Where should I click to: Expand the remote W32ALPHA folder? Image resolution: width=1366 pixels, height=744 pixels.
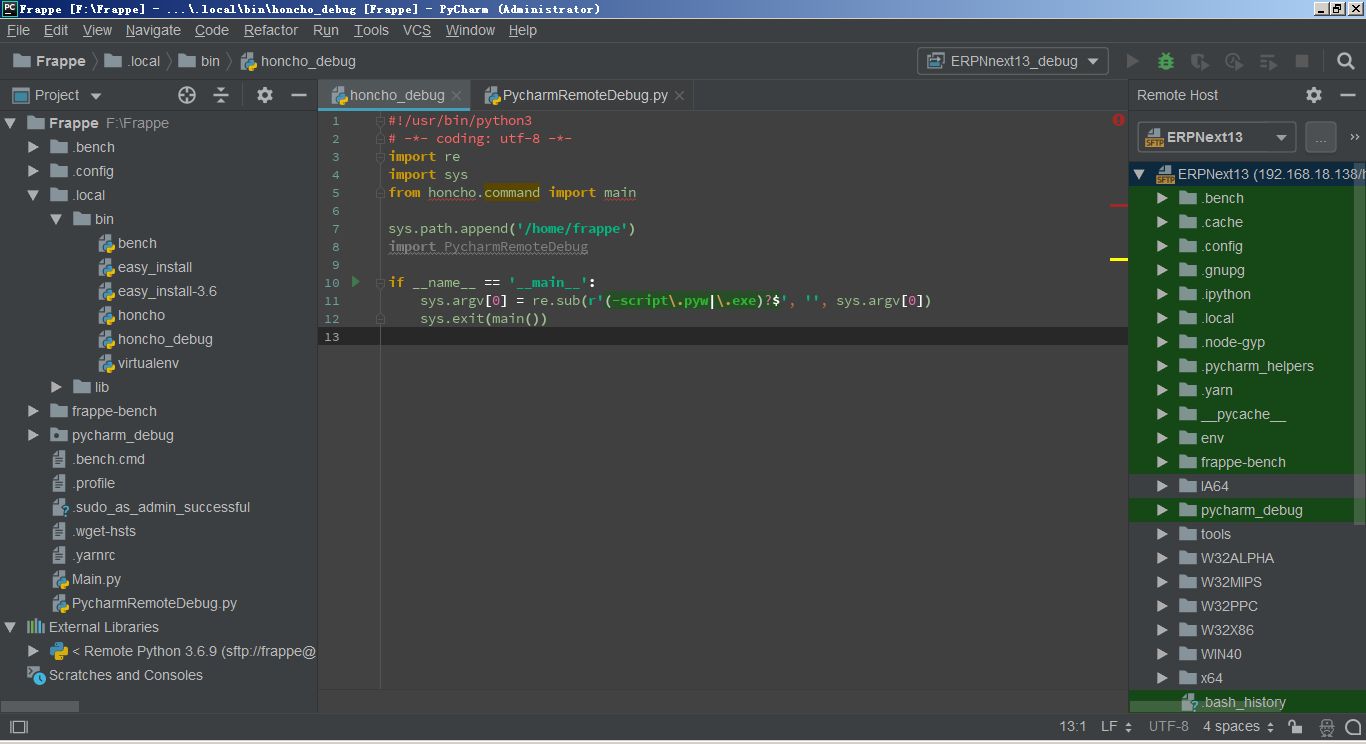coord(1162,558)
